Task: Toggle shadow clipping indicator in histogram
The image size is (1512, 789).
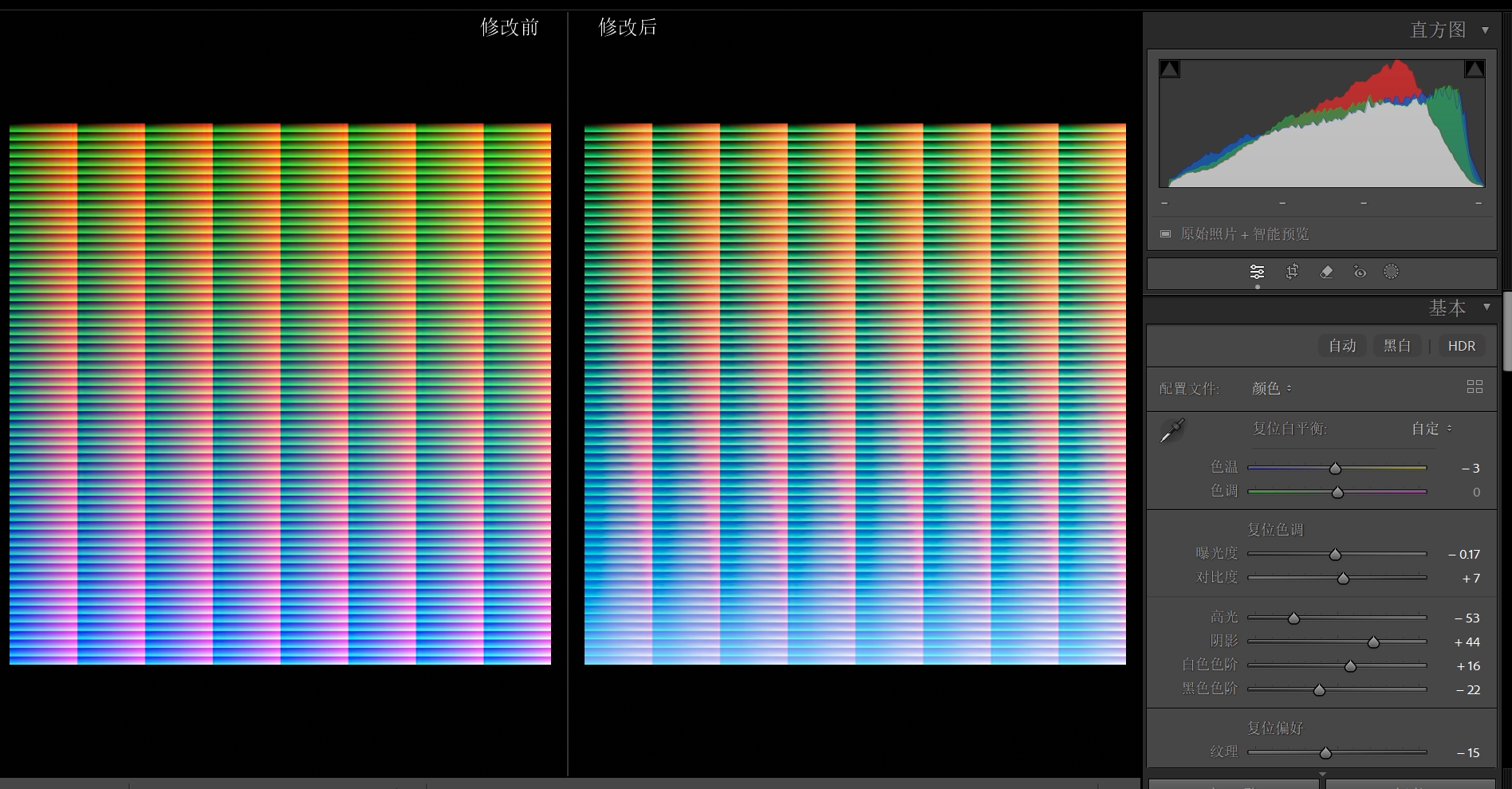Action: tap(1169, 69)
